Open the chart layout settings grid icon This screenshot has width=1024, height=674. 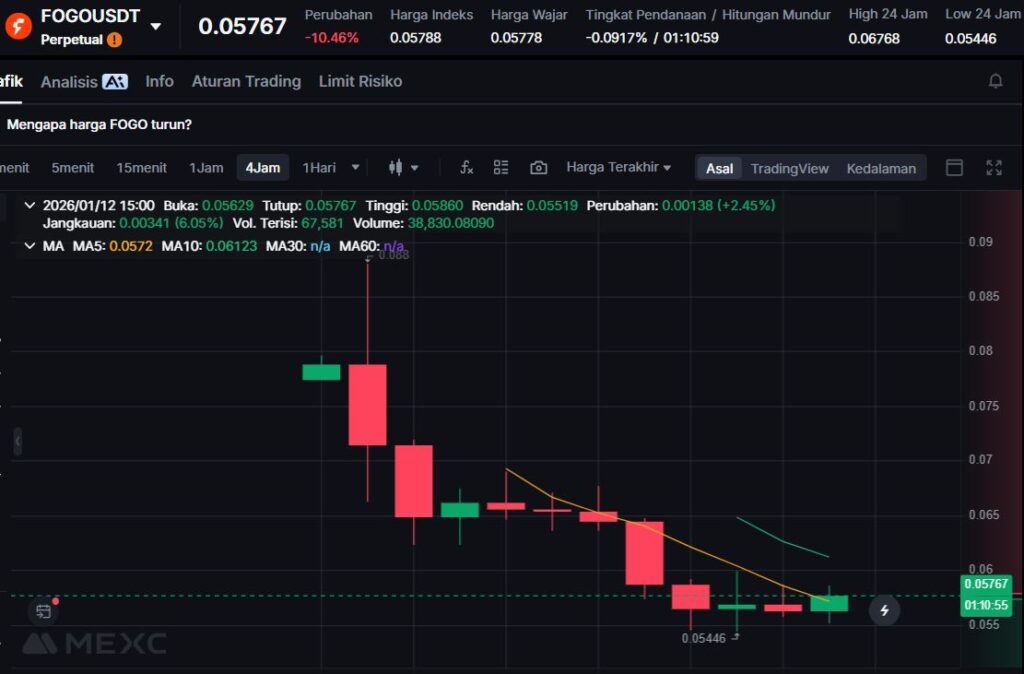(501, 168)
